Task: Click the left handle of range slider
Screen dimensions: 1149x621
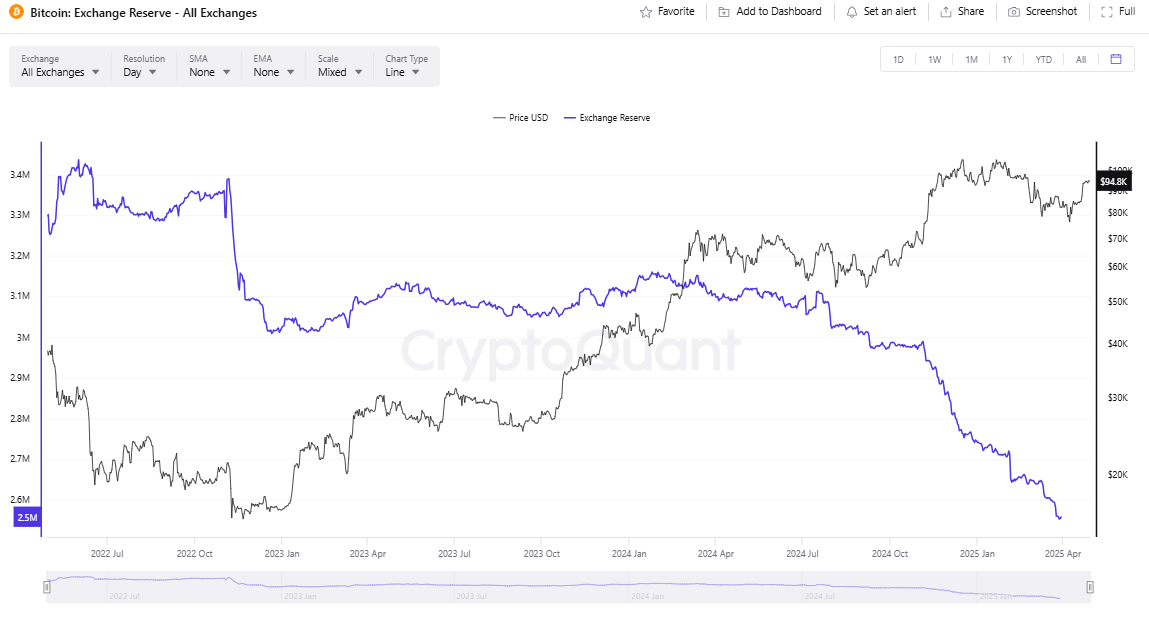Action: tap(47, 587)
